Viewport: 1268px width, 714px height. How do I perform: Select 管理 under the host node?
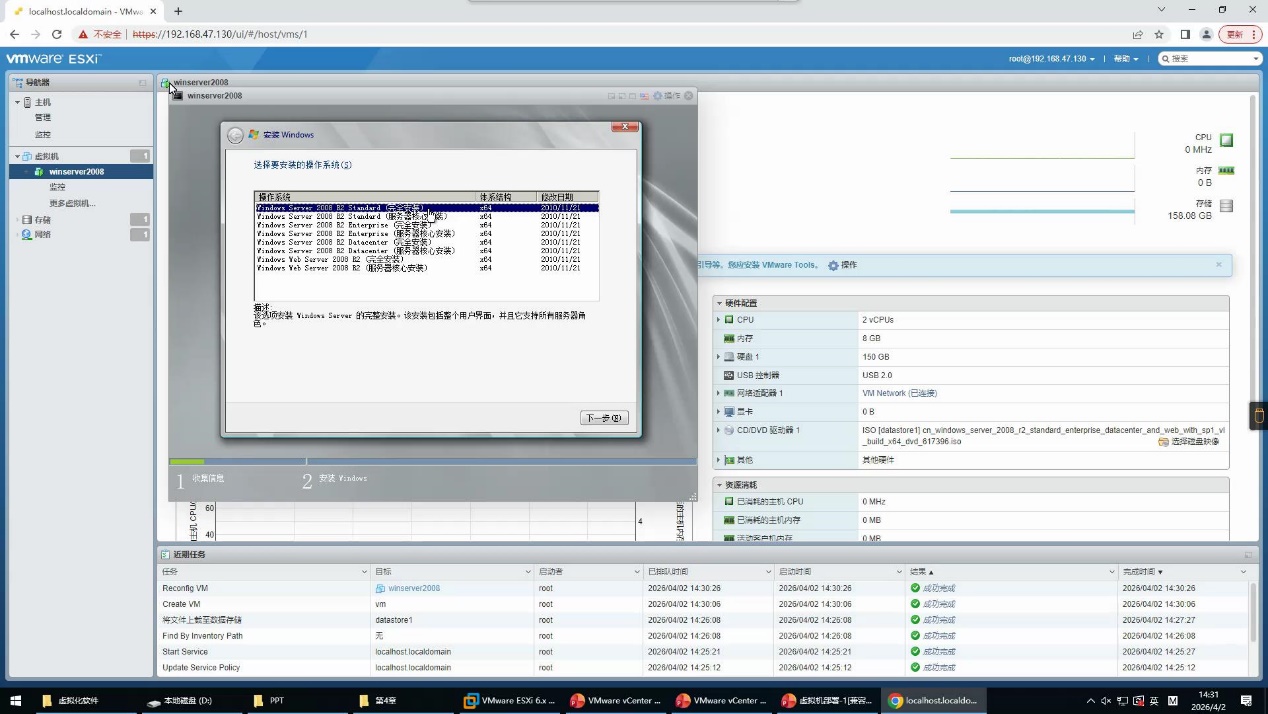coord(43,118)
